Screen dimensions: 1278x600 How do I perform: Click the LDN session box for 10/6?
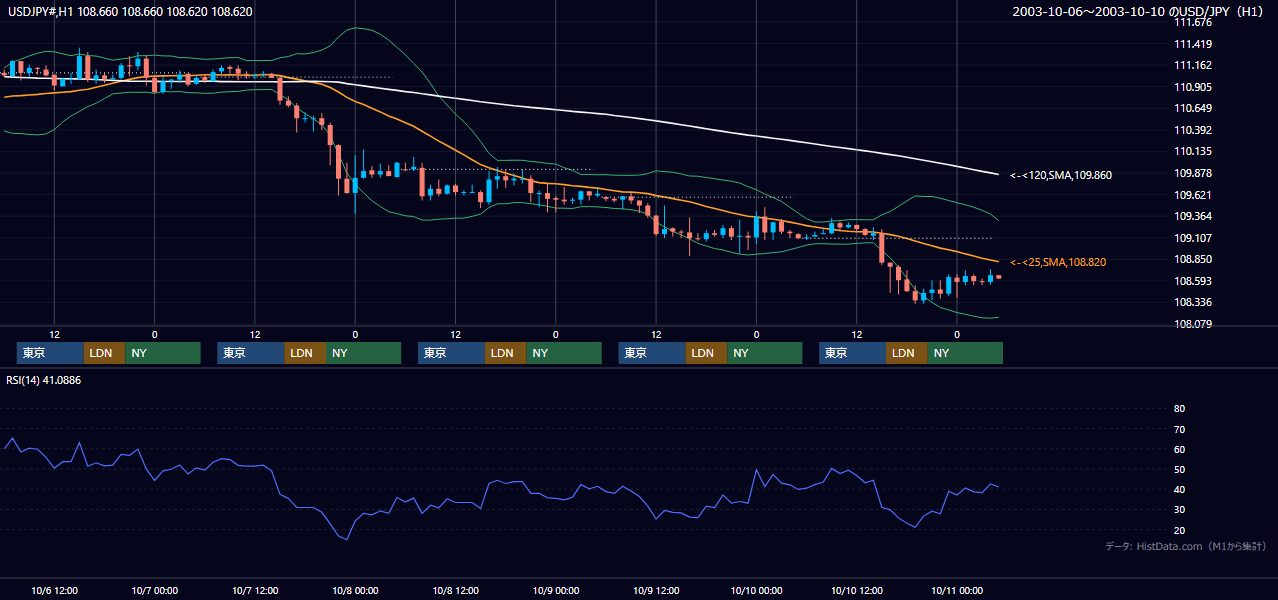coord(105,353)
